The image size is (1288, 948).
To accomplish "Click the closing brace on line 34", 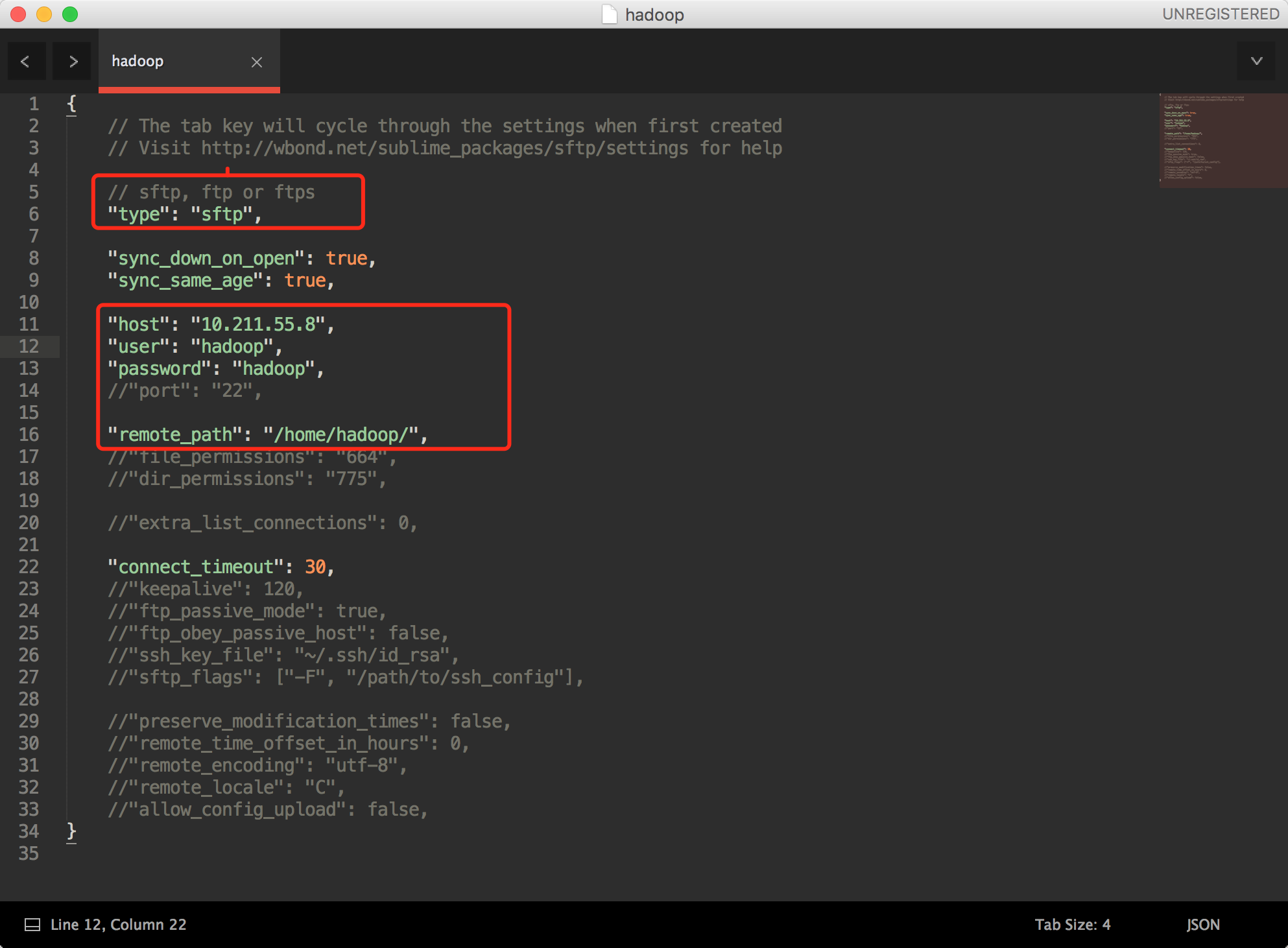I will 71,831.
